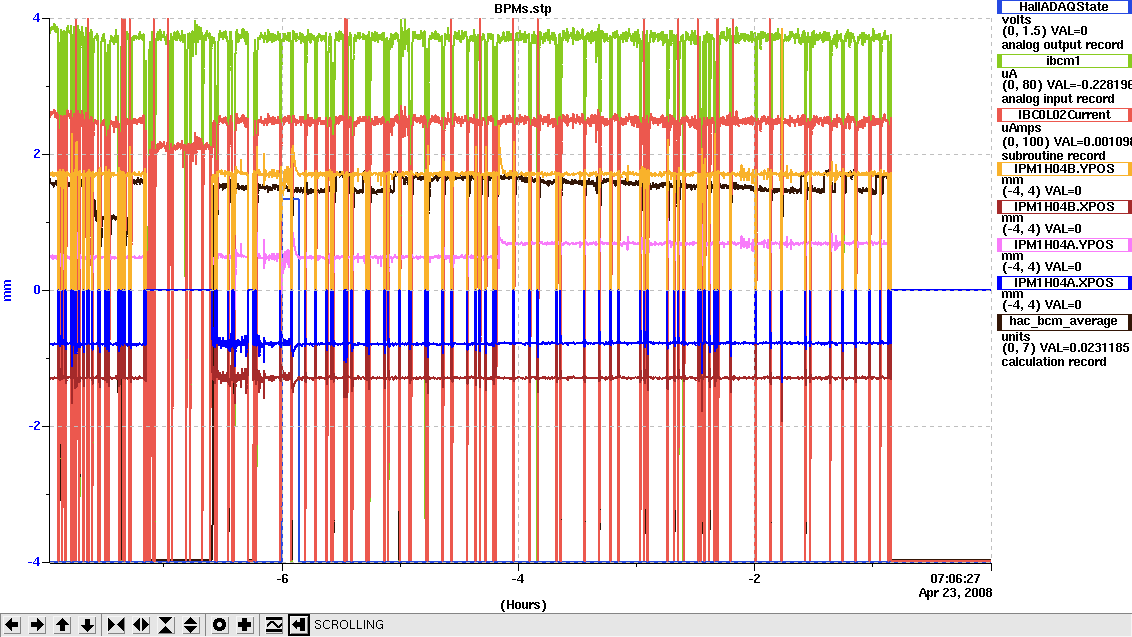Select the IPM1H04B.YPOS legend label
Screen dimensions: 1132x637
tap(1063, 169)
